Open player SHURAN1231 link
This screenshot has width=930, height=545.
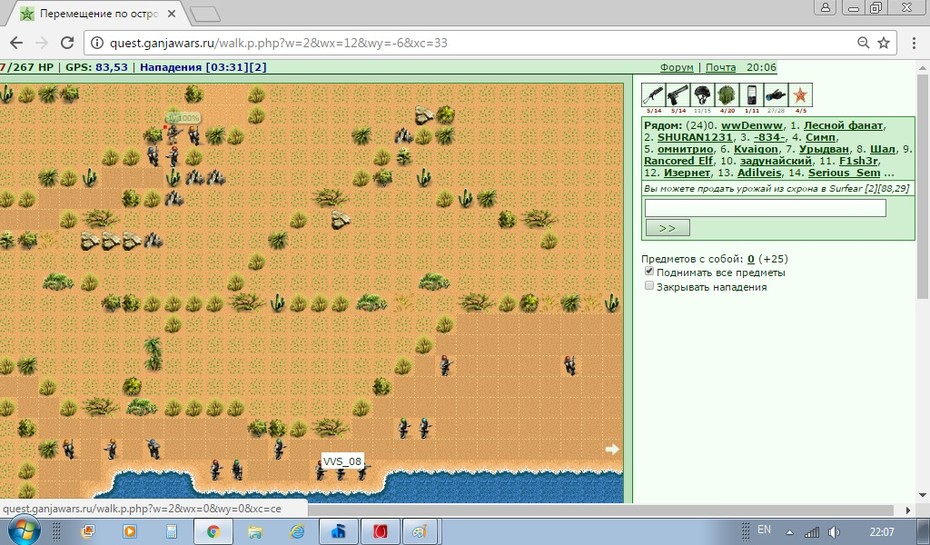[695, 138]
